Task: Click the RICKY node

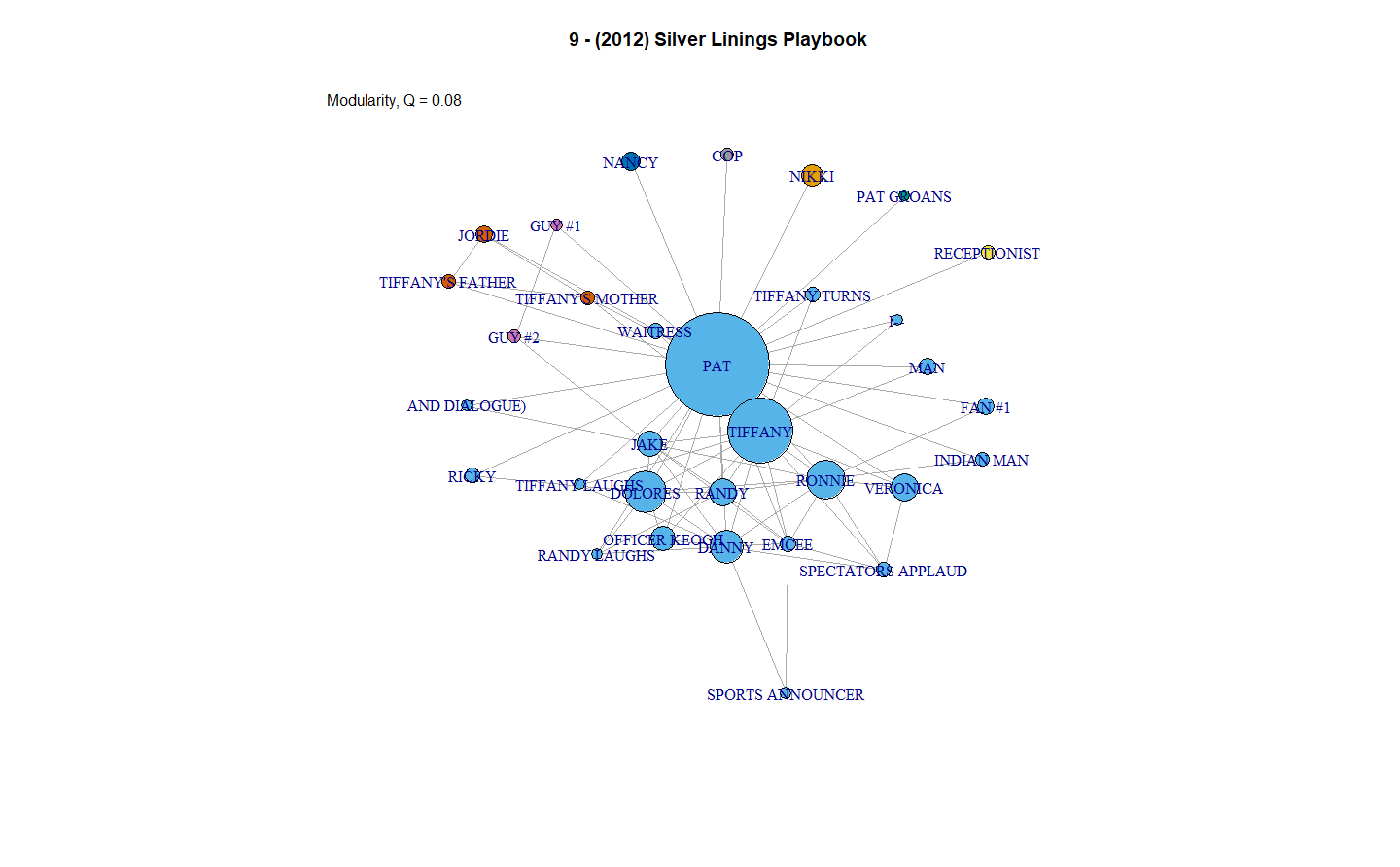Action: click(472, 475)
